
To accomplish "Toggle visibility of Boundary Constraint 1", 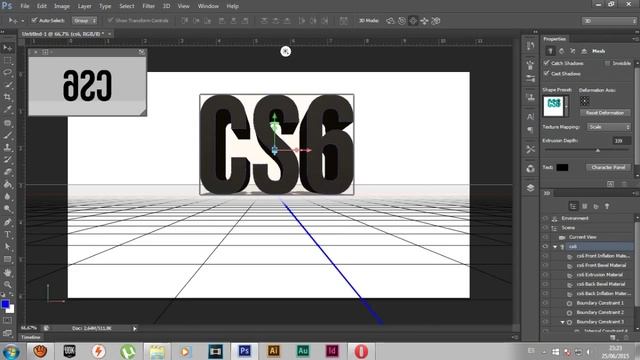I will [x=545, y=303].
